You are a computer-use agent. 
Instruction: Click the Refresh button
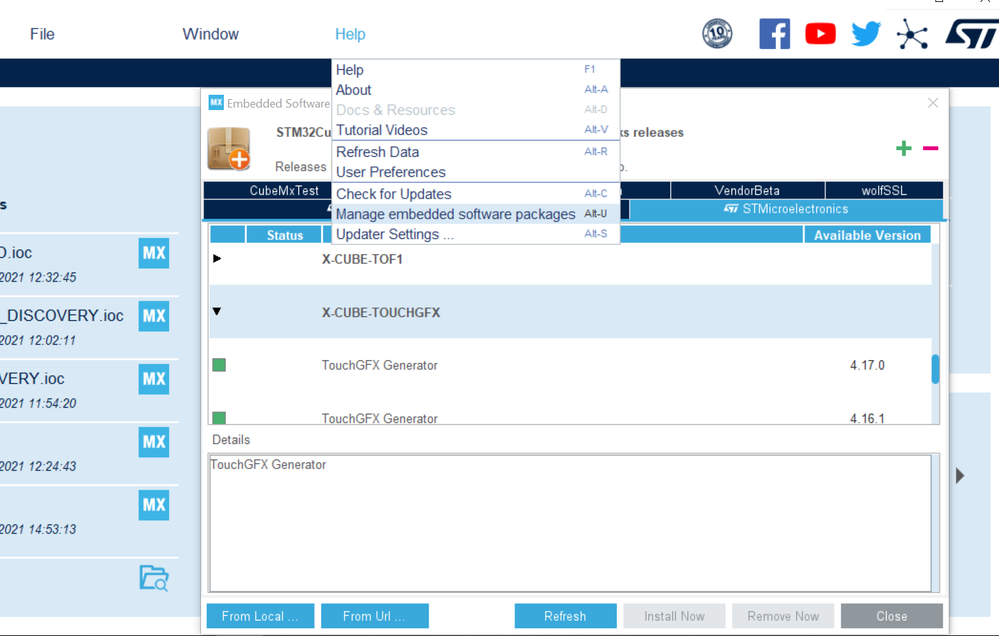click(565, 616)
